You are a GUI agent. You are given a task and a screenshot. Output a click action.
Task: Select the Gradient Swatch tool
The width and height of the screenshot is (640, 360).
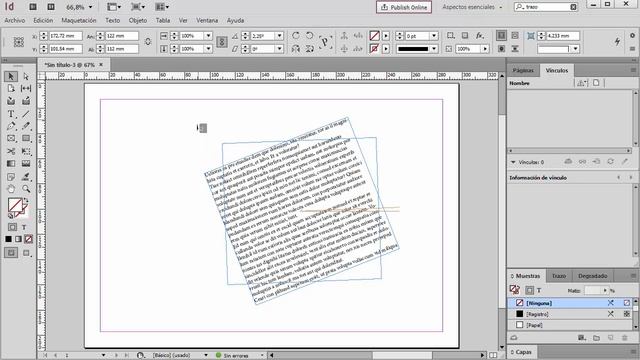[x=11, y=164]
